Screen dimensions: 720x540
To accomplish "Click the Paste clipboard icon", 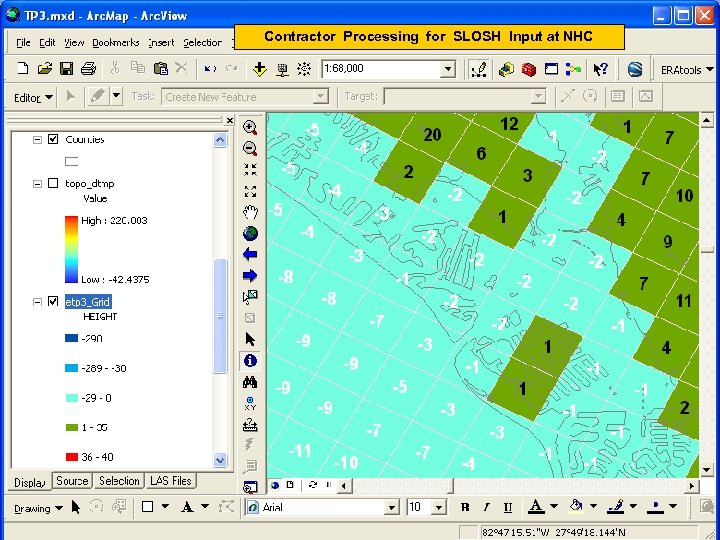I will point(160,68).
